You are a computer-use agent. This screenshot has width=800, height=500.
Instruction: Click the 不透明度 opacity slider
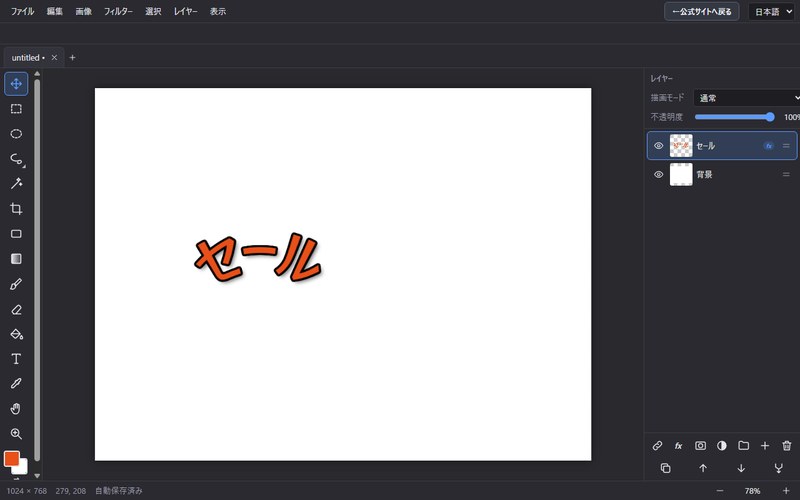pos(735,117)
